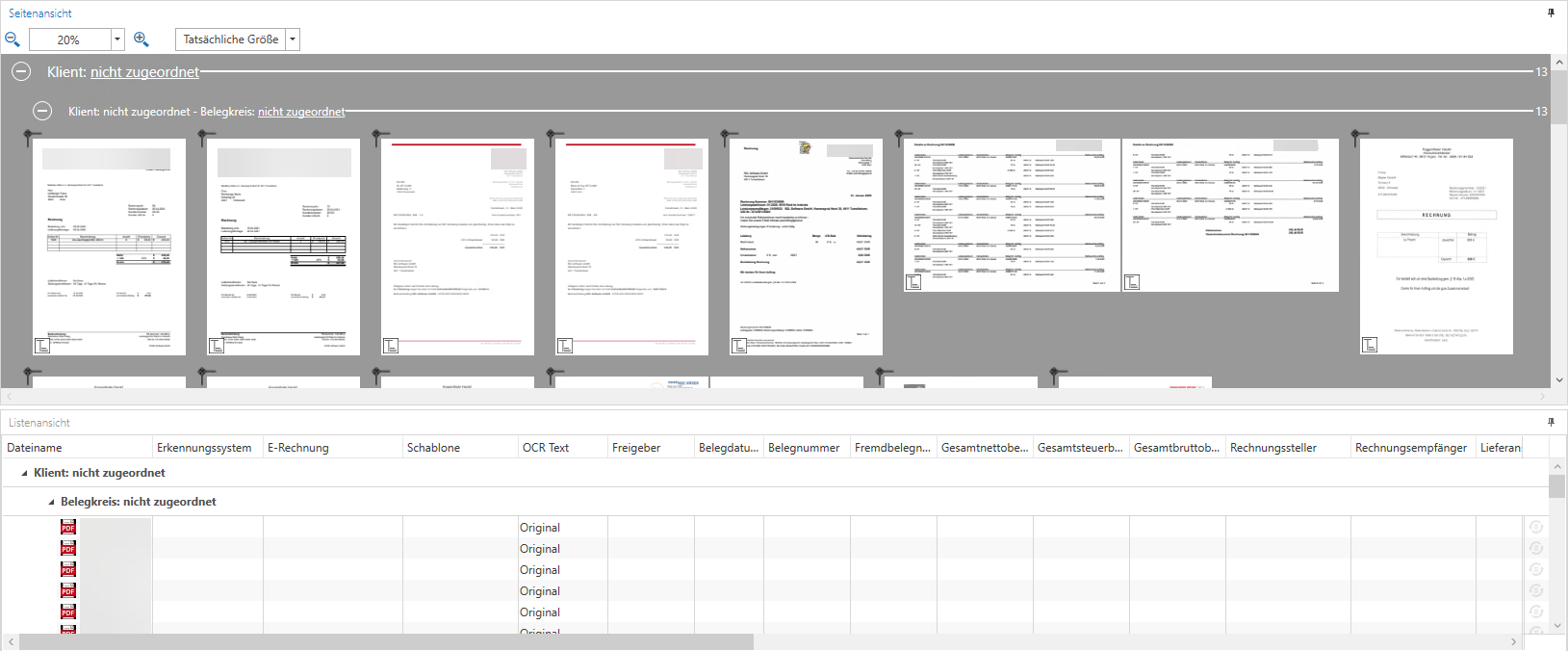This screenshot has width=1568, height=651.
Task: Click the Belegkreis 'nicht zugeordnet' link
Action: (x=301, y=112)
